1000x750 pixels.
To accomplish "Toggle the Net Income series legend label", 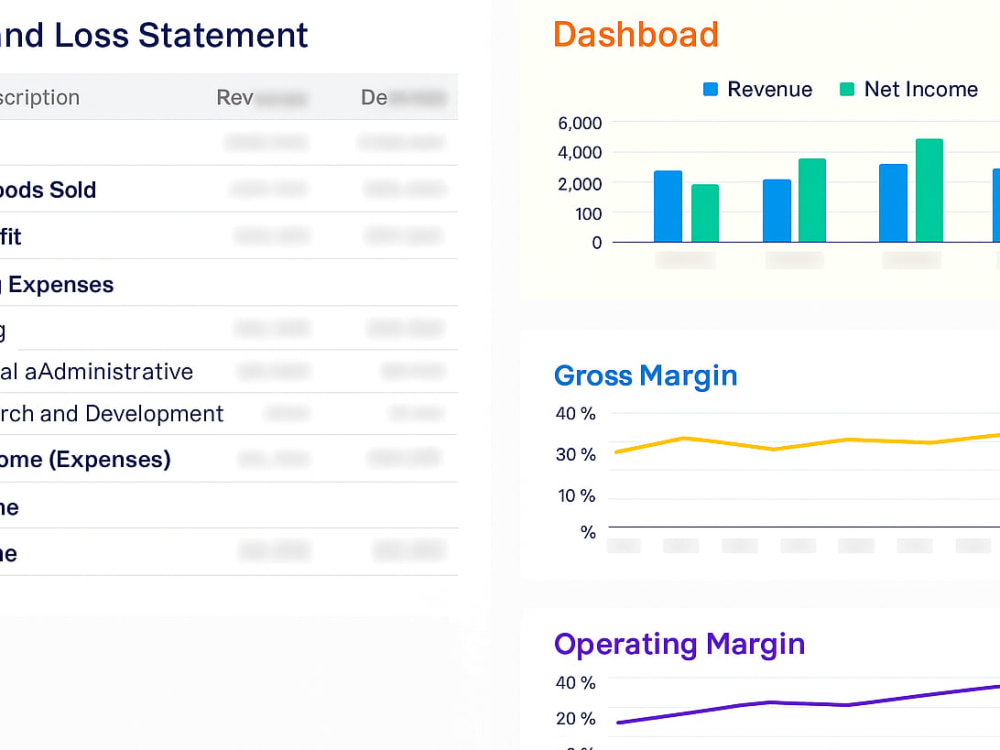I will 920,90.
